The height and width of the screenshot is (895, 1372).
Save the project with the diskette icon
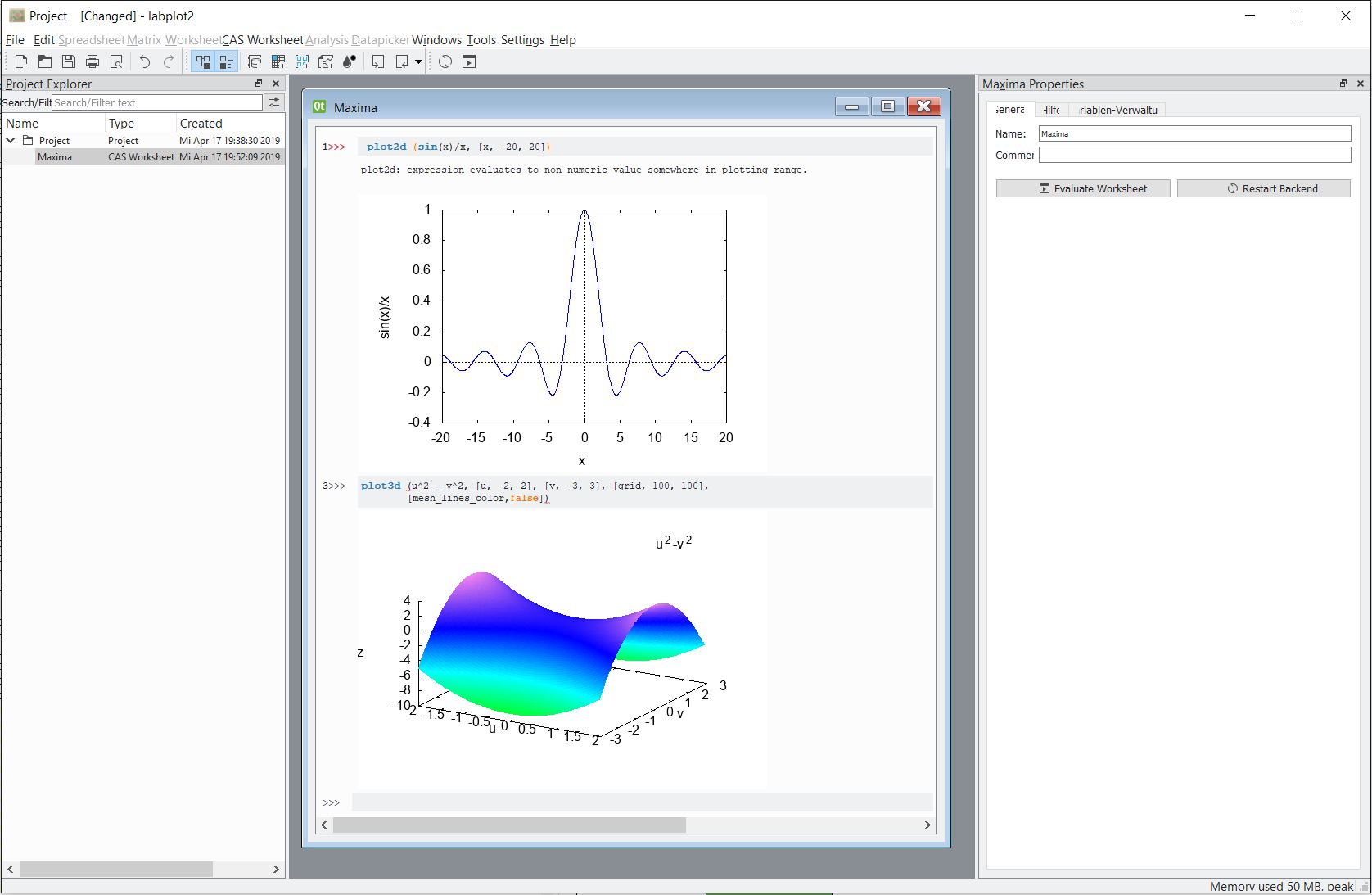(69, 61)
